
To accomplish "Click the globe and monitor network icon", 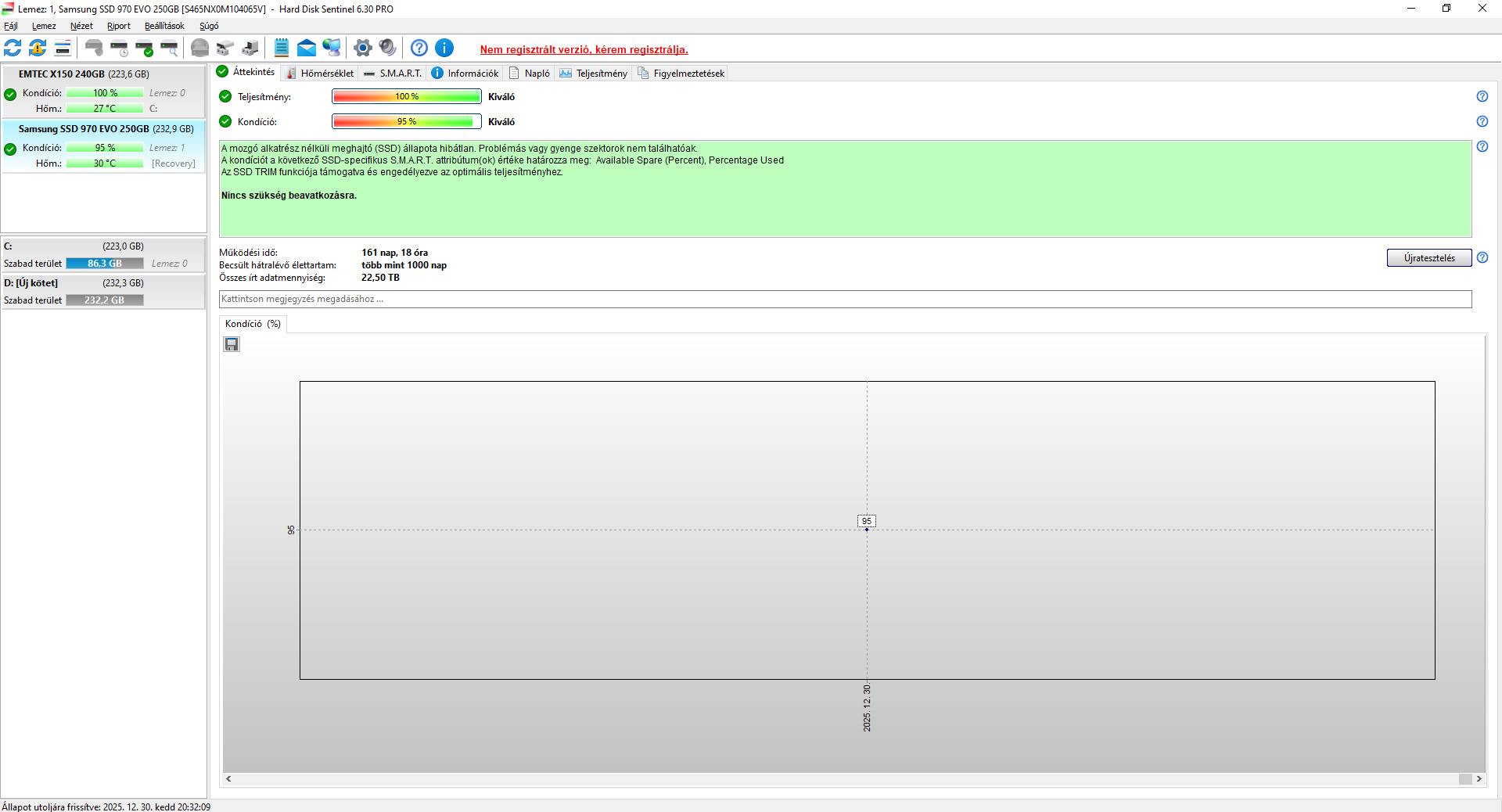I will [x=332, y=48].
